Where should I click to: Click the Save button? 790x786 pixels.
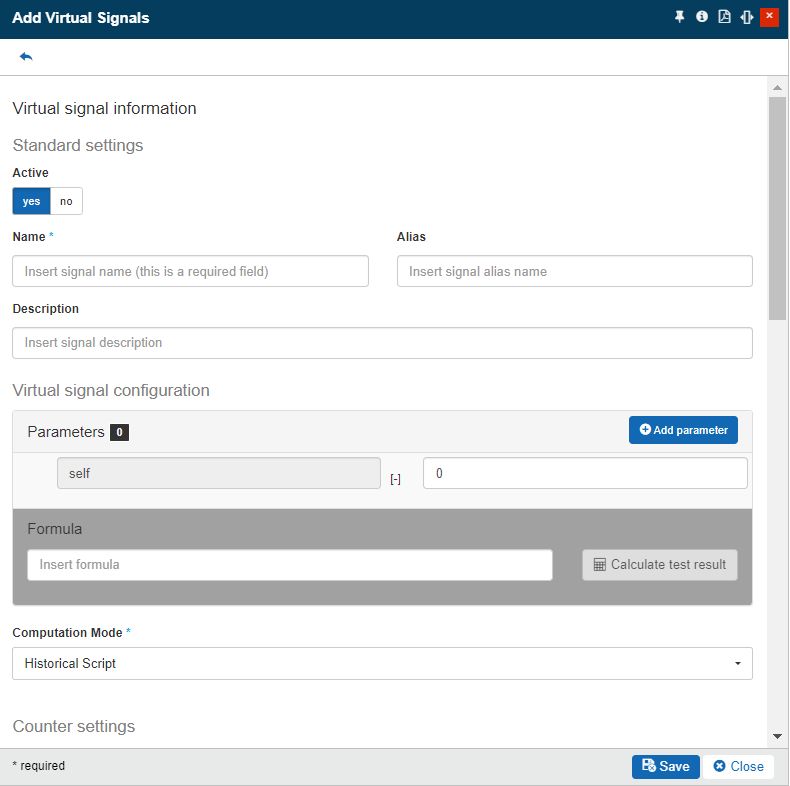pyautogui.click(x=665, y=766)
